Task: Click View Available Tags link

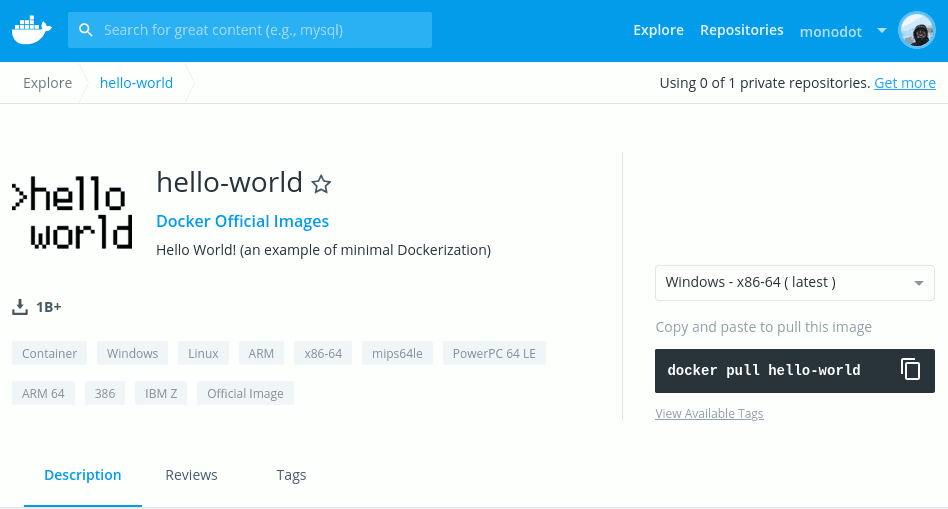Action: click(709, 413)
